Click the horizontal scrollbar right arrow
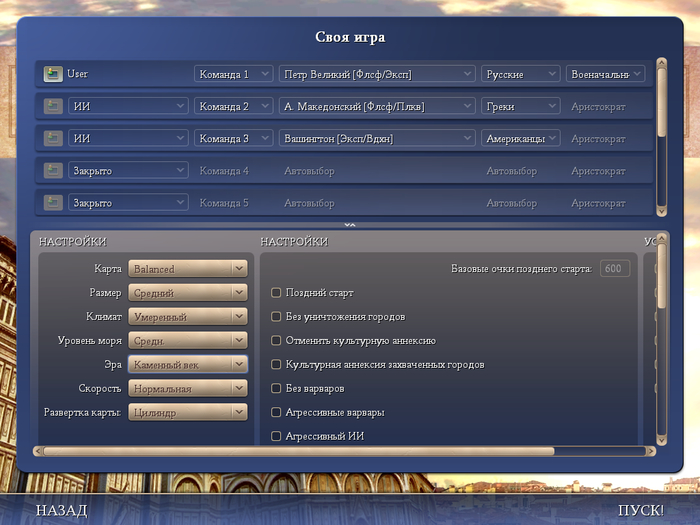The width and height of the screenshot is (700, 525). coord(651,451)
